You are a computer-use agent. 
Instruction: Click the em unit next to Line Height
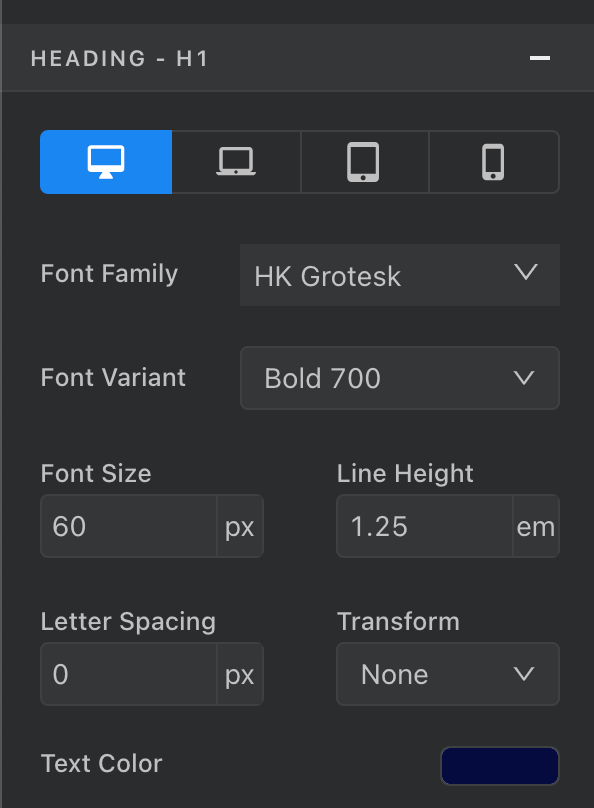click(x=536, y=526)
